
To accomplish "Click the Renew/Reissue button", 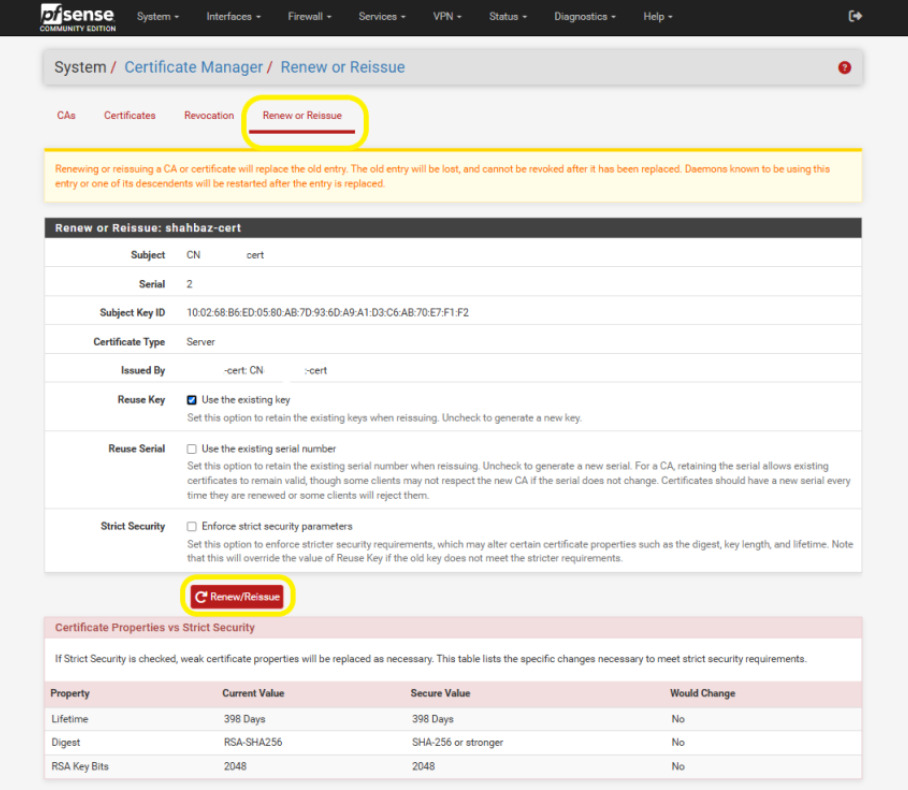I will (237, 597).
